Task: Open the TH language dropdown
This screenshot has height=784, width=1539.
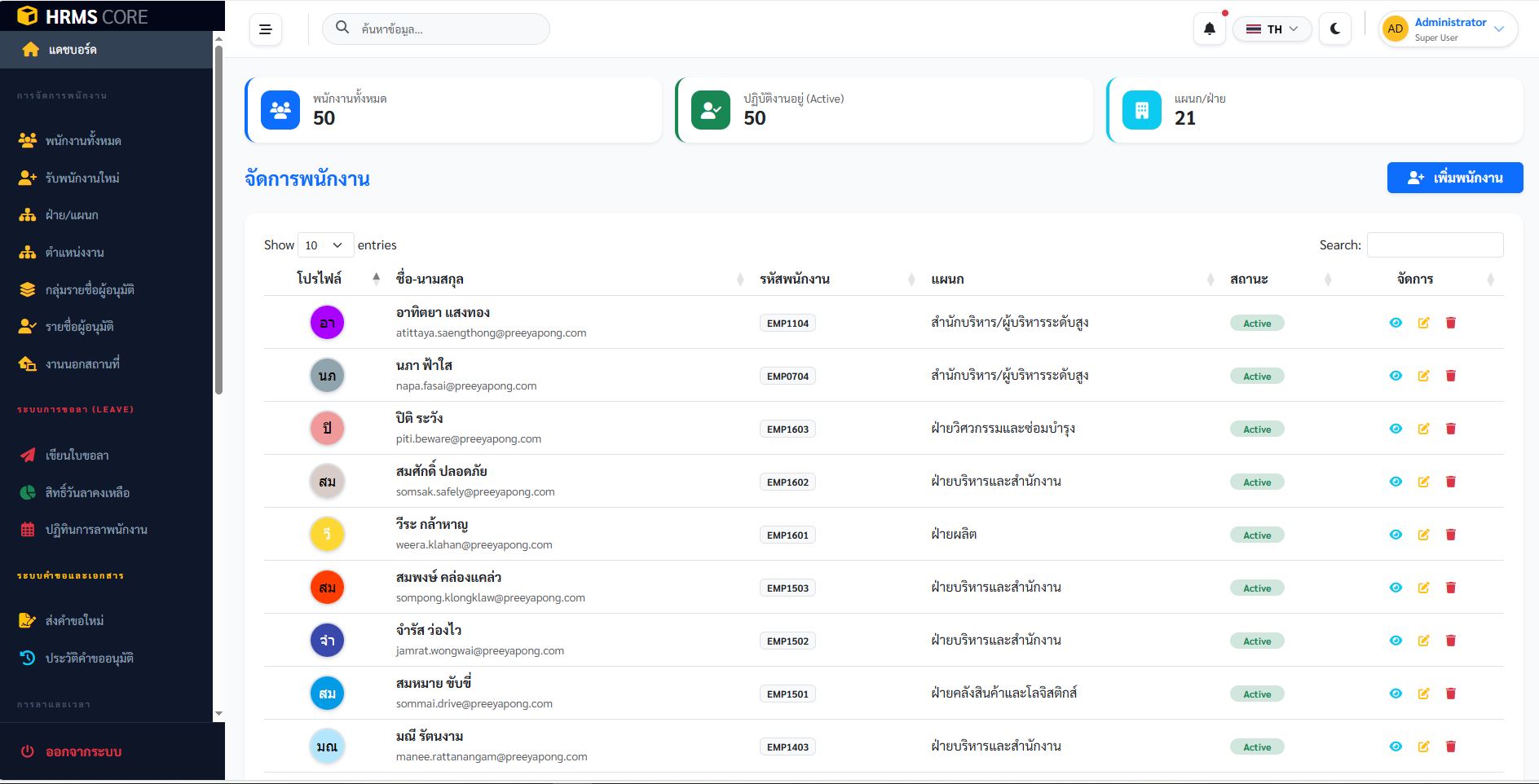Action: [x=1272, y=29]
